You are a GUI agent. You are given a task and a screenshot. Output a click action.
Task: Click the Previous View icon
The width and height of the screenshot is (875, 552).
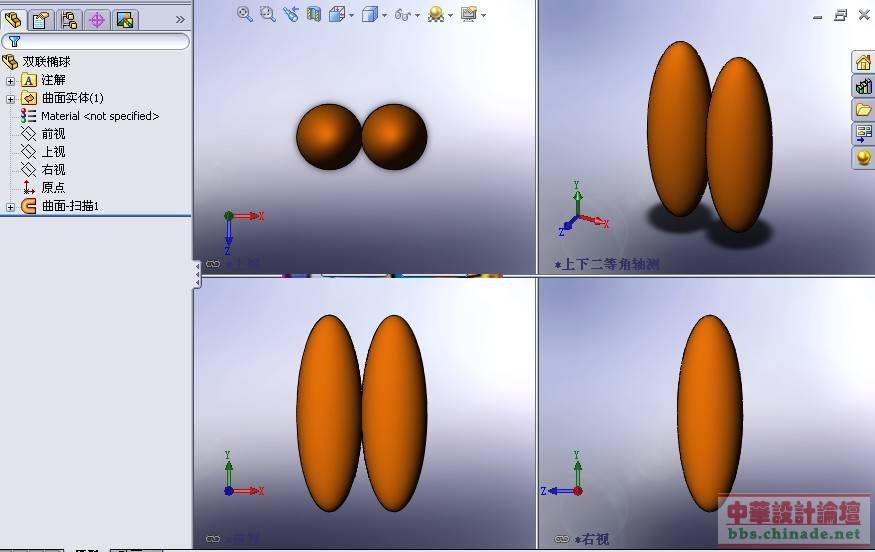click(x=290, y=14)
